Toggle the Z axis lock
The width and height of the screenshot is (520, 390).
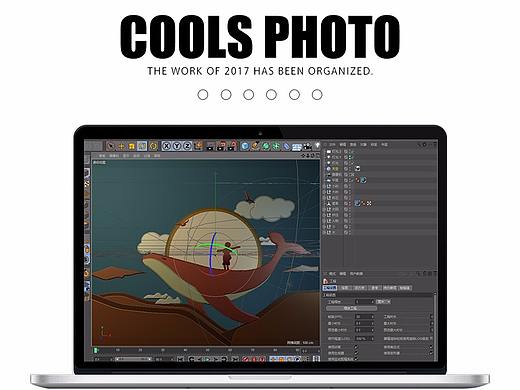(x=187, y=146)
